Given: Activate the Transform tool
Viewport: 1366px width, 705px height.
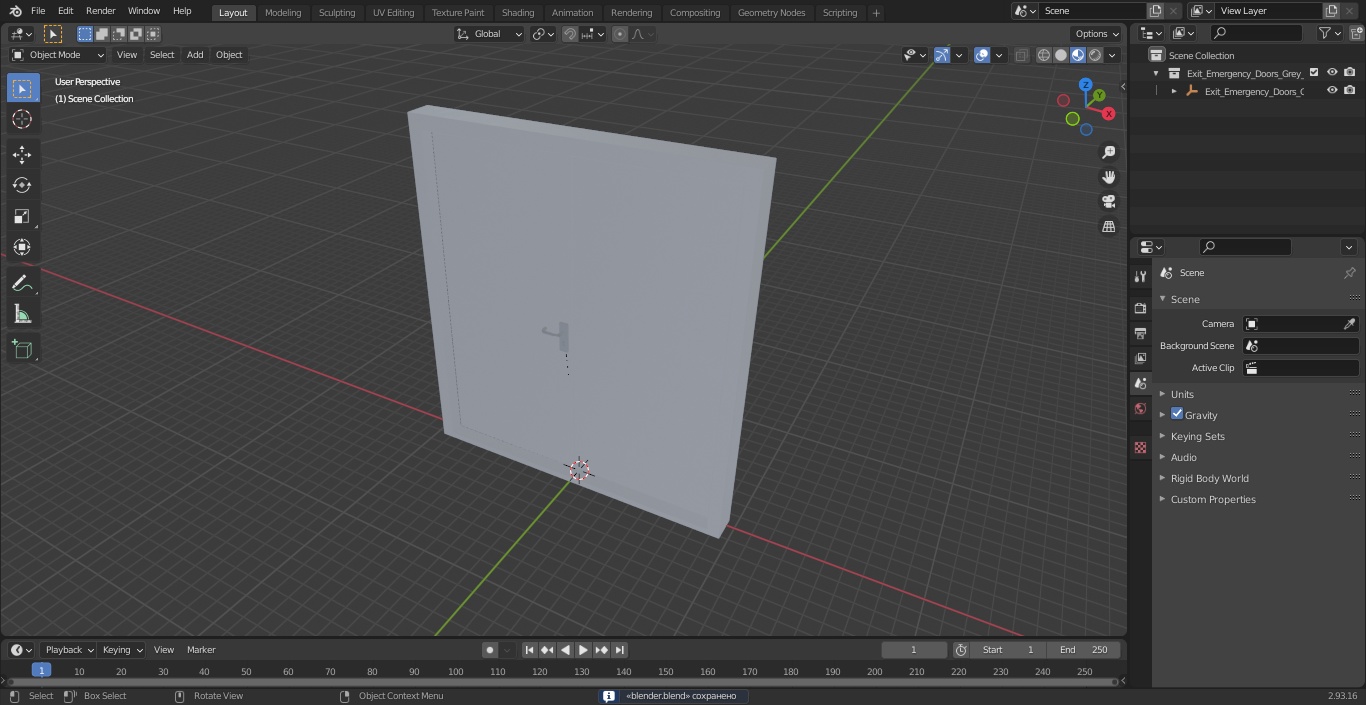Looking at the screenshot, I should point(22,247).
